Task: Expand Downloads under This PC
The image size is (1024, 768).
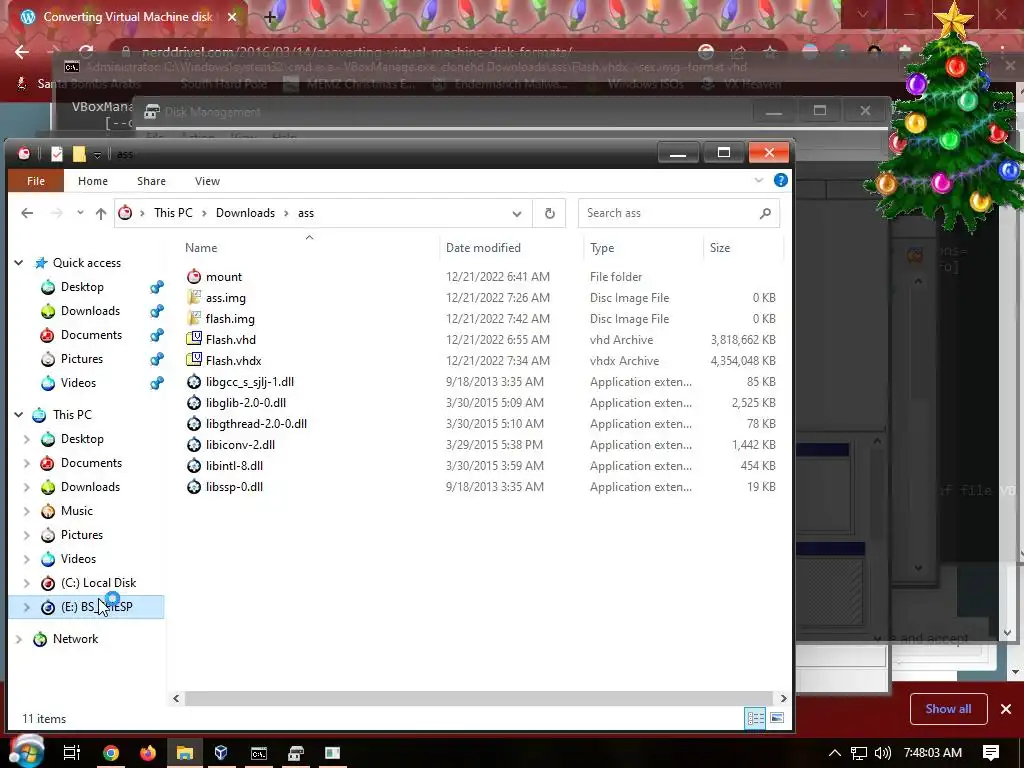Action: click(27, 487)
